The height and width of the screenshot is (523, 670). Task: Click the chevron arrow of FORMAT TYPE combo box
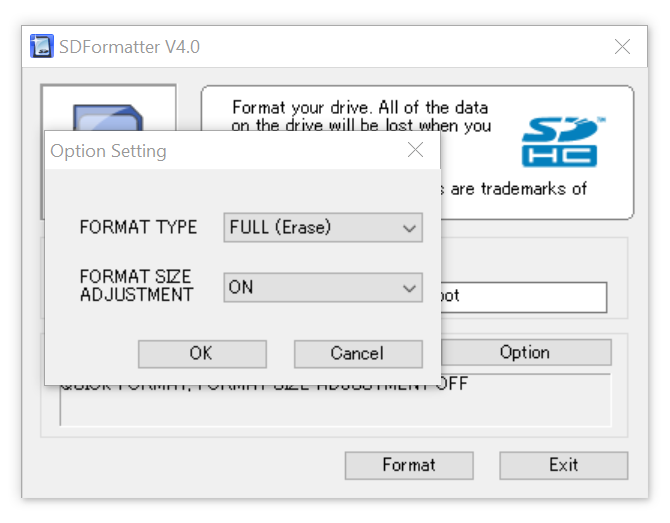pos(409,228)
